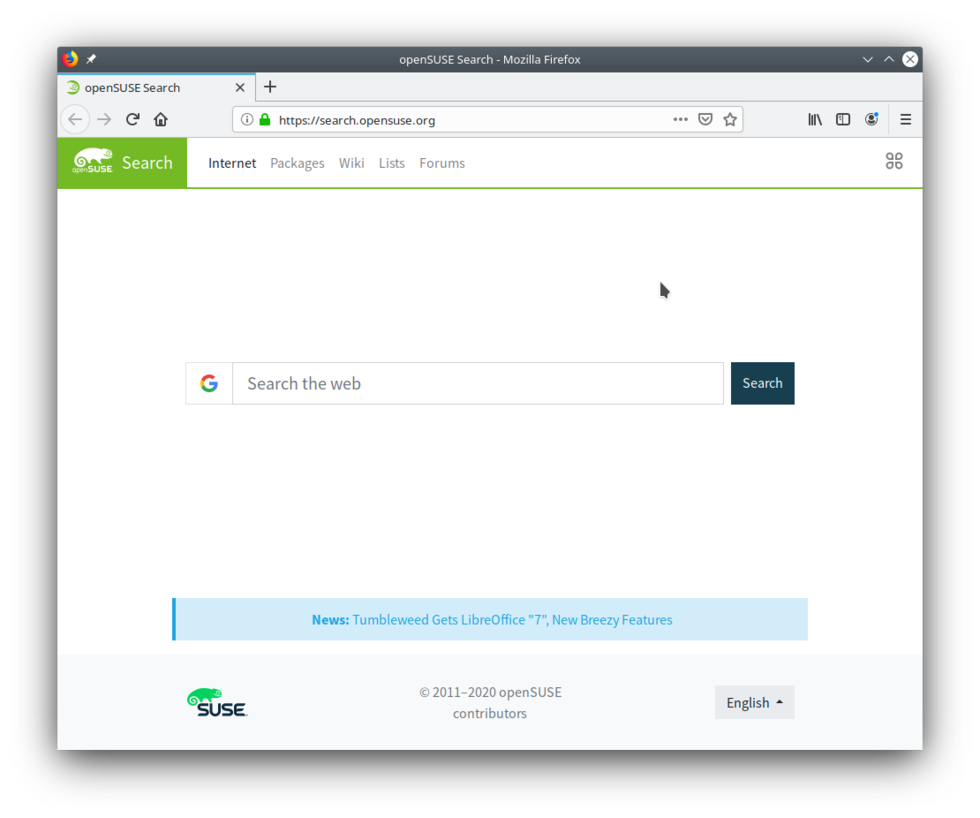Show sidebars using the sidebar icon
This screenshot has width=980, height=818.
coord(843,119)
